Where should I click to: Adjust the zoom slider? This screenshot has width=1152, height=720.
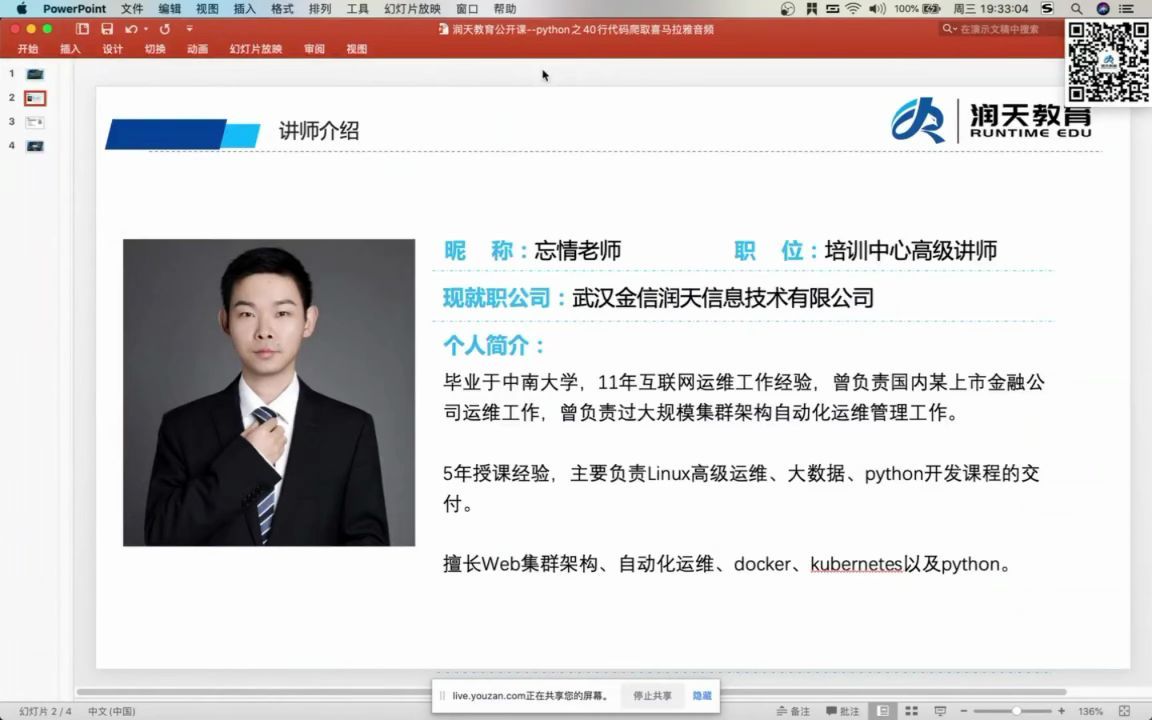(1018, 710)
